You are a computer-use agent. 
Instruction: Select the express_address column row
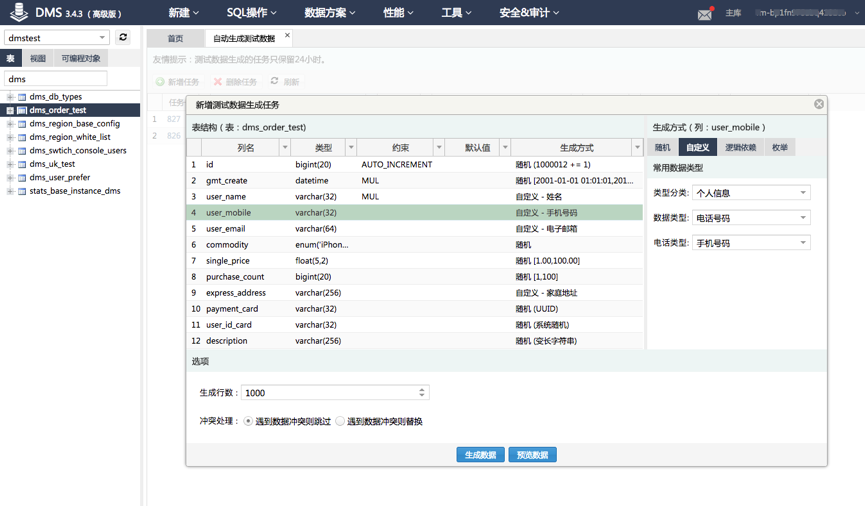click(415, 292)
